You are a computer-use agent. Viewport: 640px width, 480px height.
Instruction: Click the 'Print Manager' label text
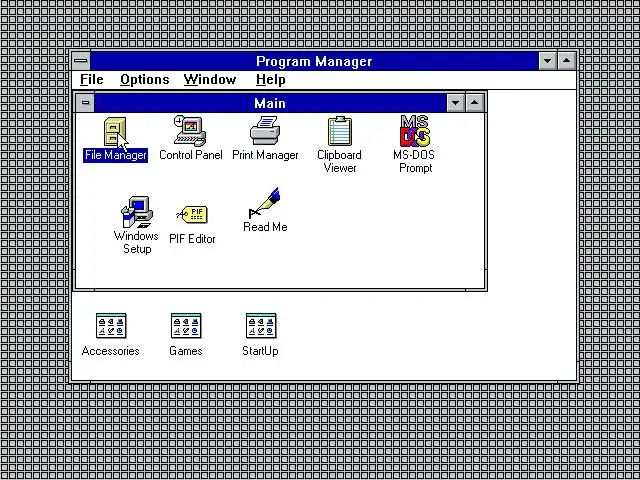tap(265, 155)
